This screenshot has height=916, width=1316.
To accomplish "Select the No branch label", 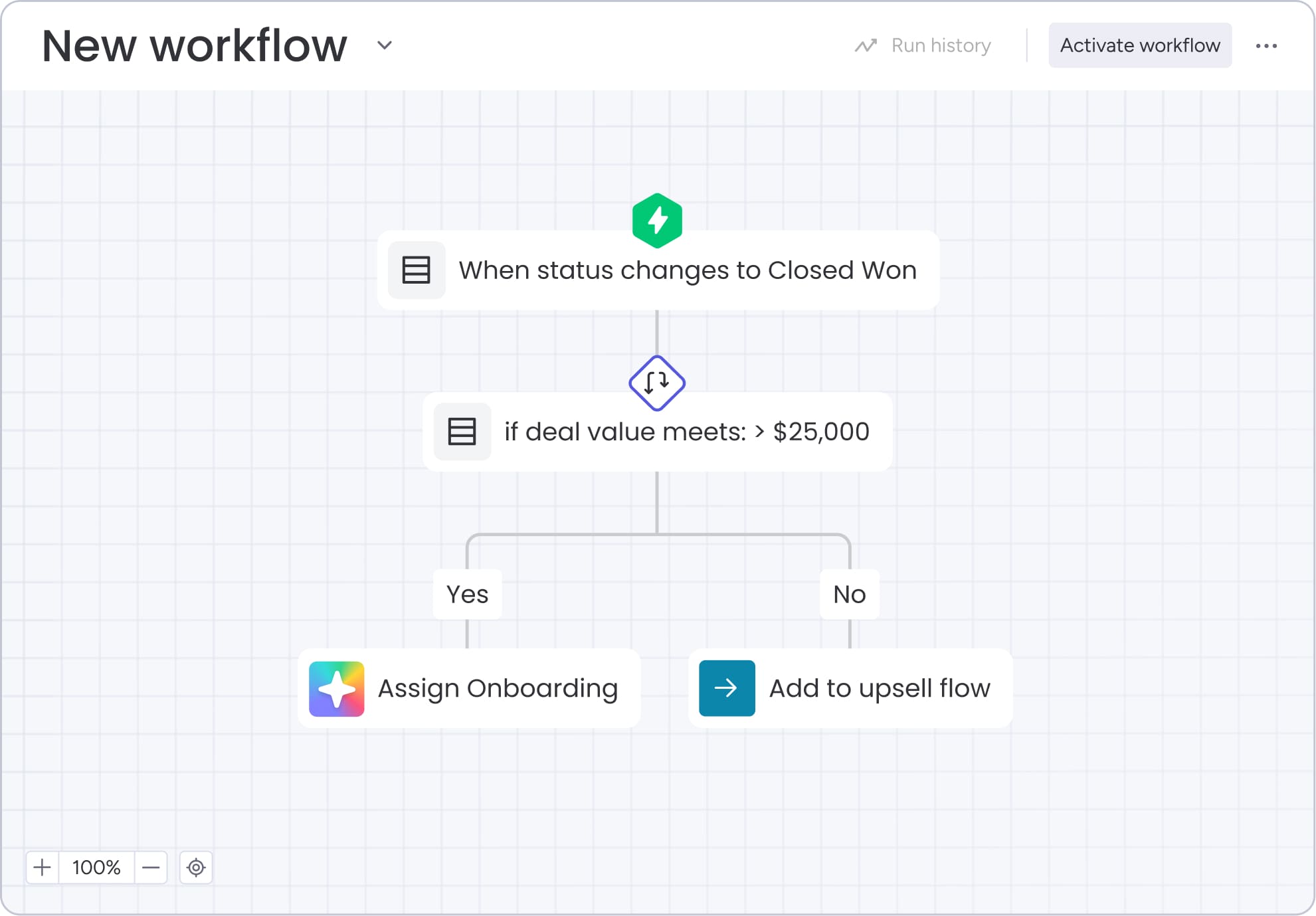I will point(849,595).
